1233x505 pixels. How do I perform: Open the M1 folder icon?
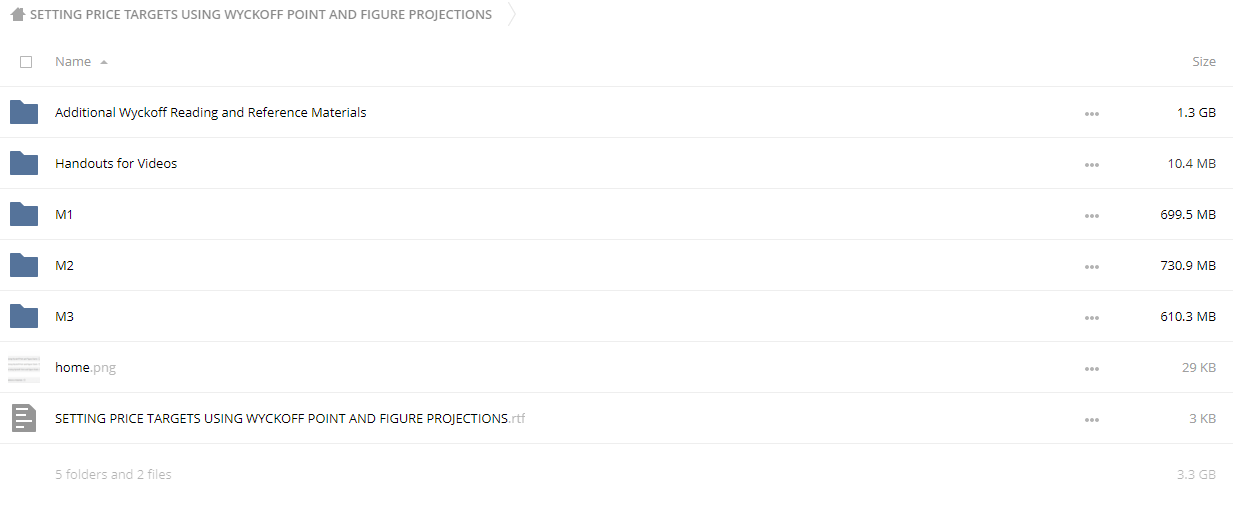(24, 214)
